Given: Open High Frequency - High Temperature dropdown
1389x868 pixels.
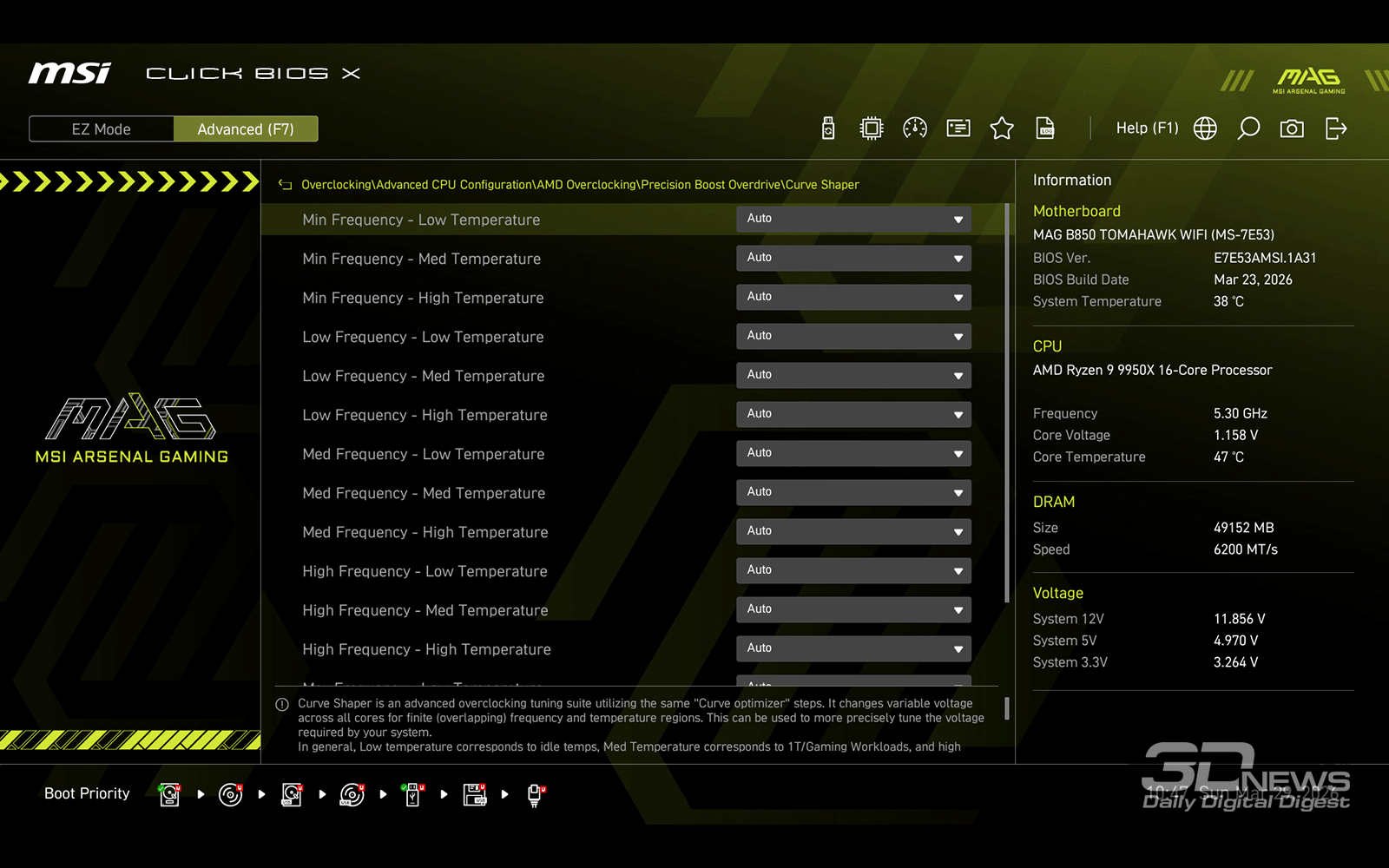Looking at the screenshot, I should tap(853, 648).
